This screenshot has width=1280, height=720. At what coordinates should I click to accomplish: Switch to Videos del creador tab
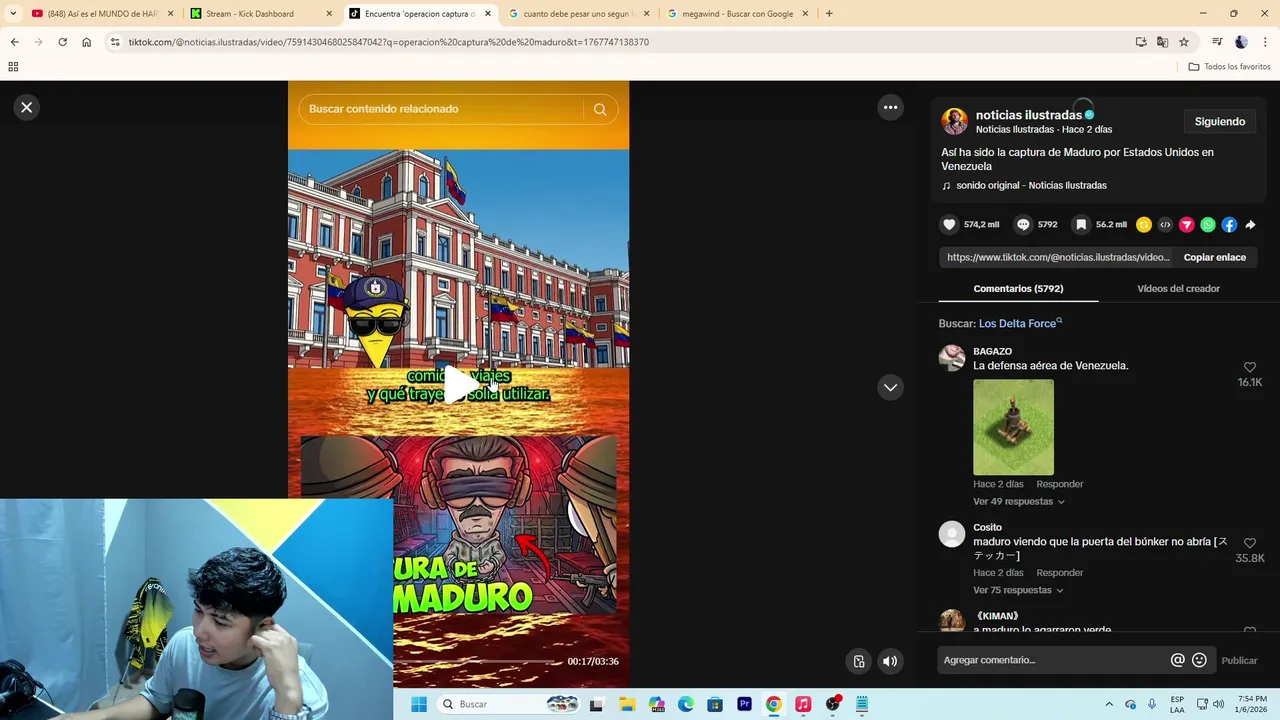coord(1178,288)
